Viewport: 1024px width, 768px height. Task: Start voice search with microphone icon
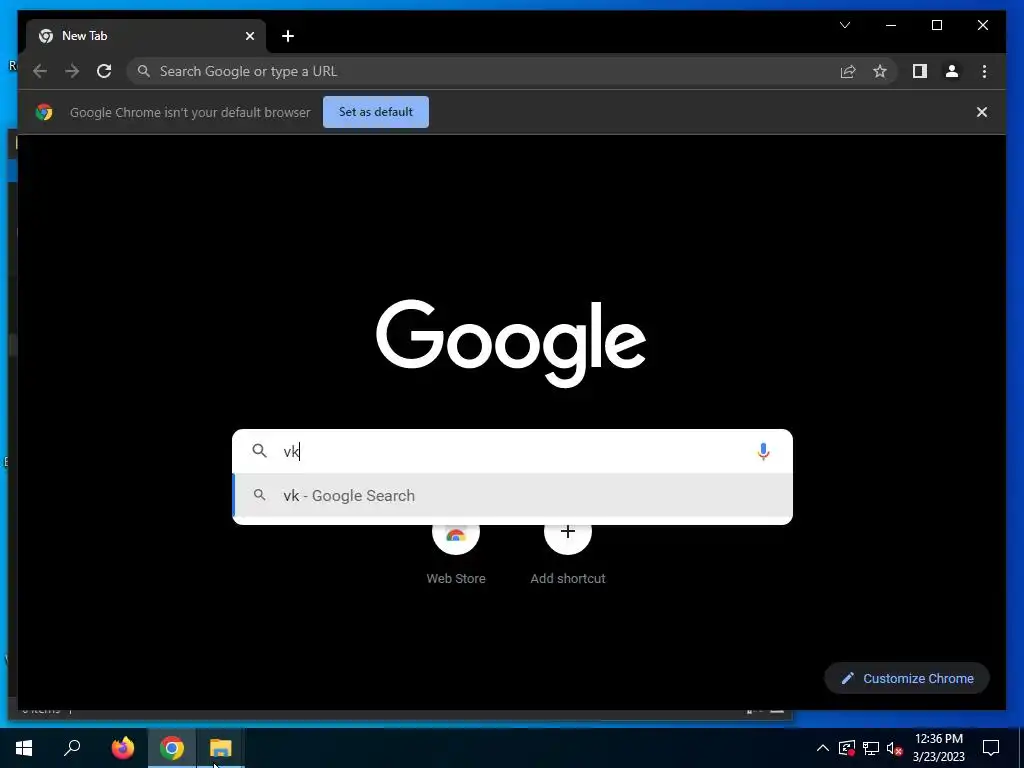pos(763,451)
